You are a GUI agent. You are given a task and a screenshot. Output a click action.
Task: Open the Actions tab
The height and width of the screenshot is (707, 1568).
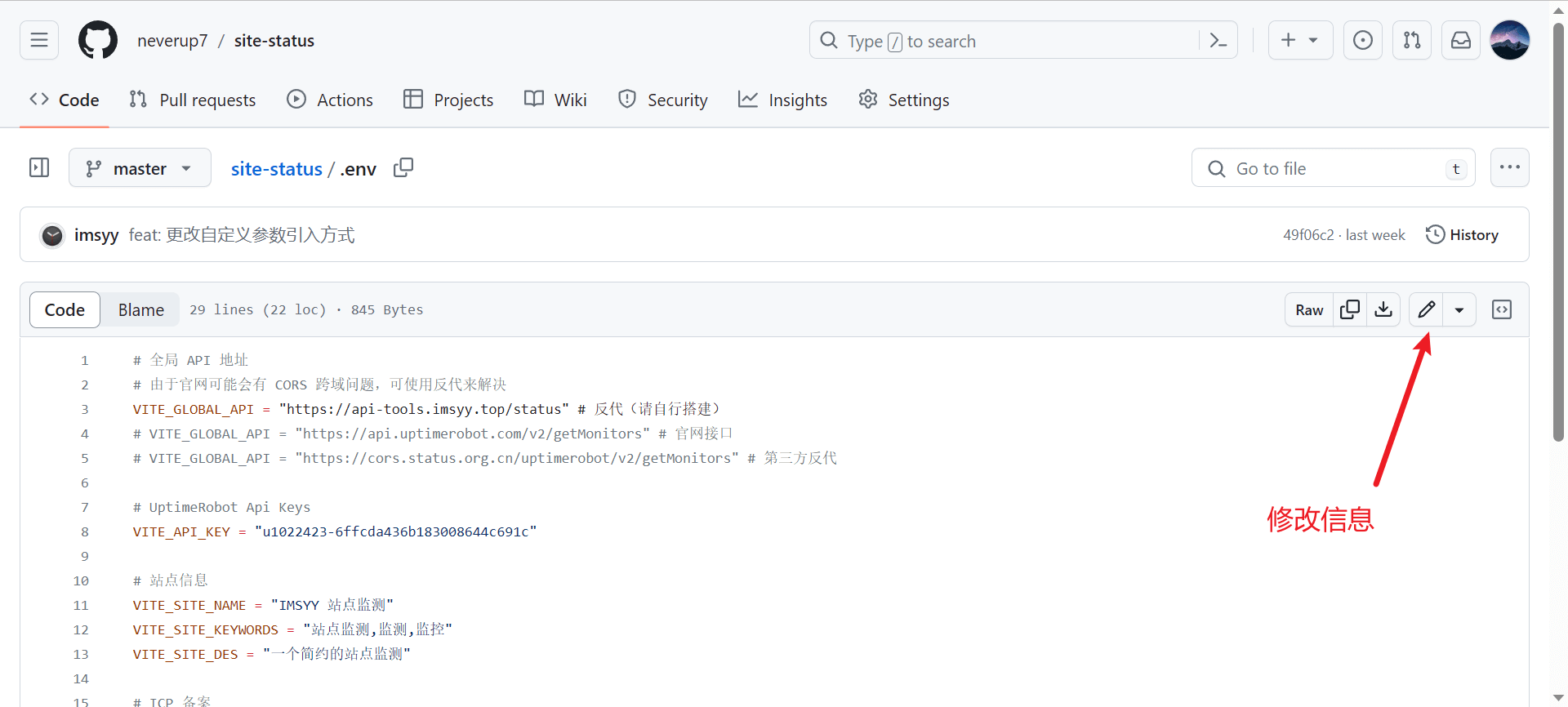click(x=330, y=100)
